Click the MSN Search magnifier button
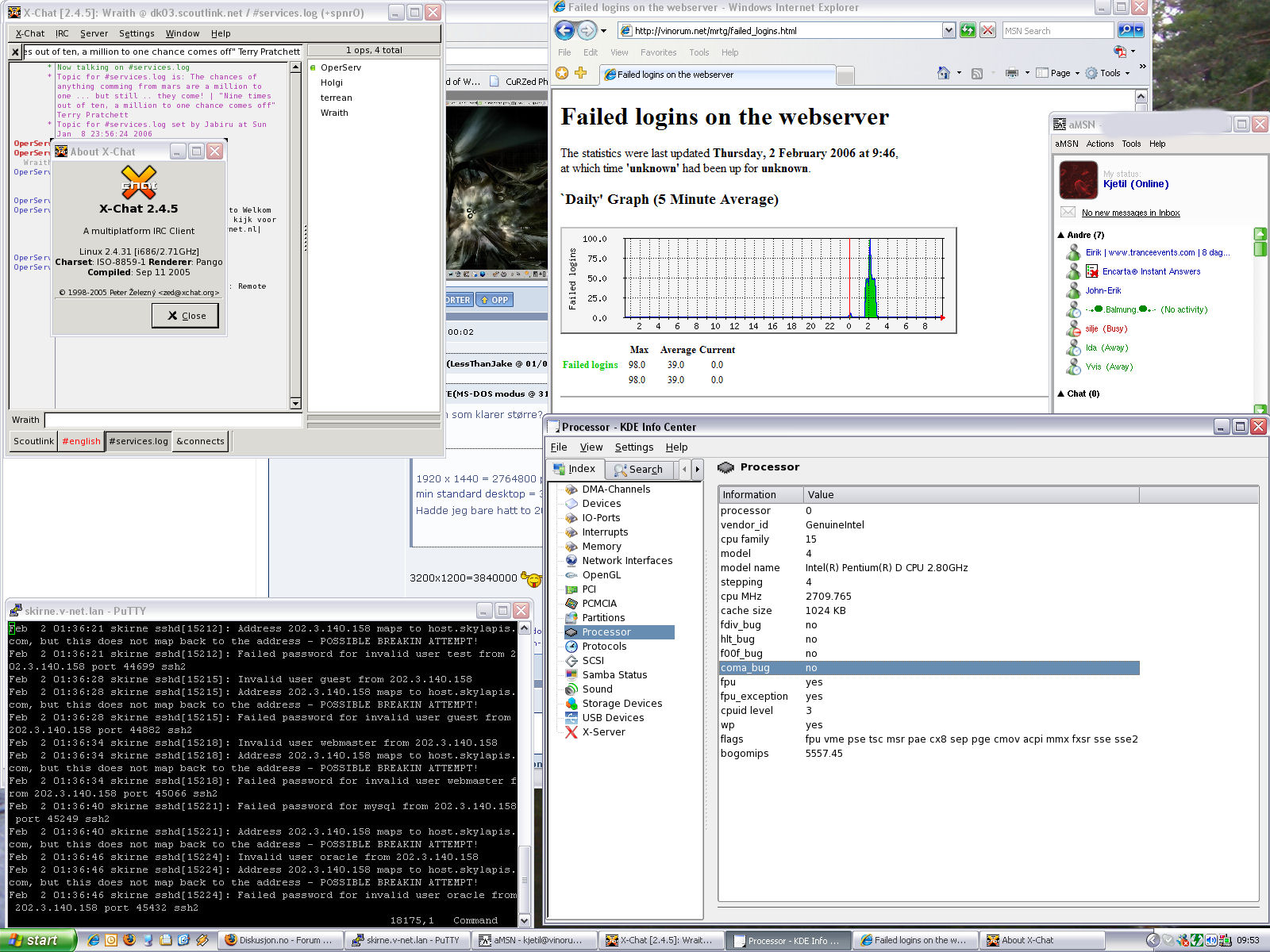 pyautogui.click(x=1126, y=30)
